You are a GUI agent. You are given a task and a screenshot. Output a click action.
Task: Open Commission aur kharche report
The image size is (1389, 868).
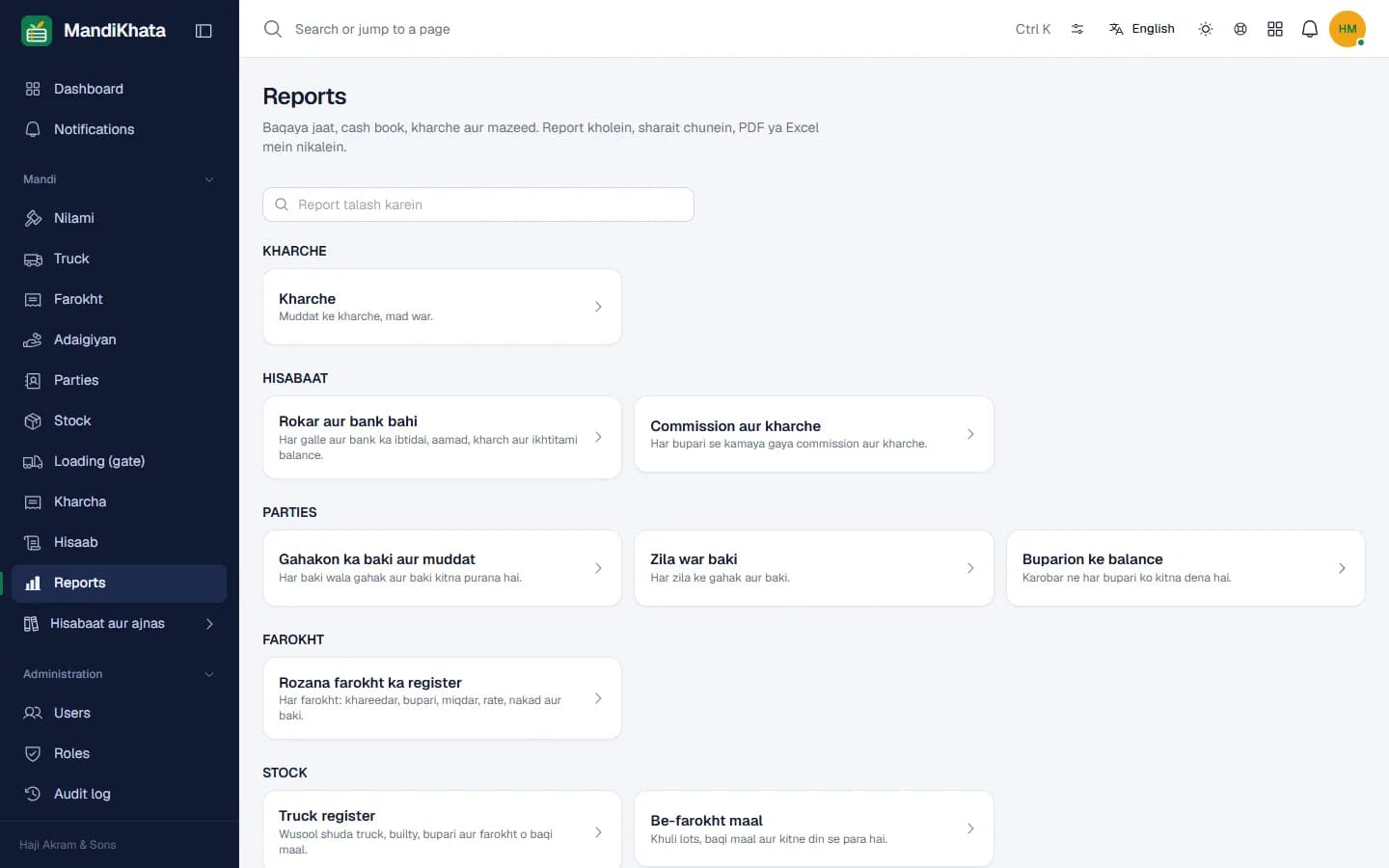click(814, 434)
